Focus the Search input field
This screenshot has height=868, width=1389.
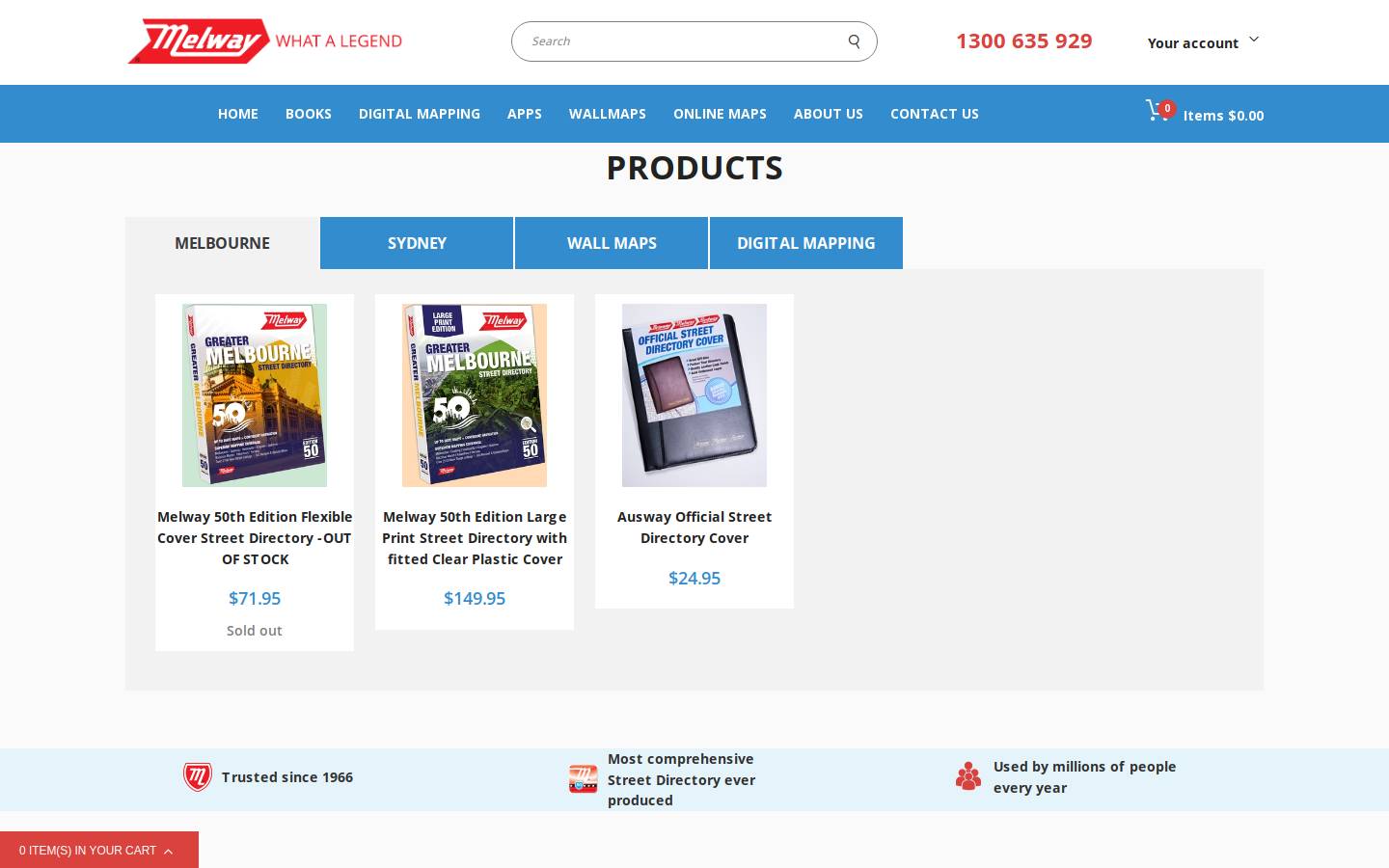point(694,41)
